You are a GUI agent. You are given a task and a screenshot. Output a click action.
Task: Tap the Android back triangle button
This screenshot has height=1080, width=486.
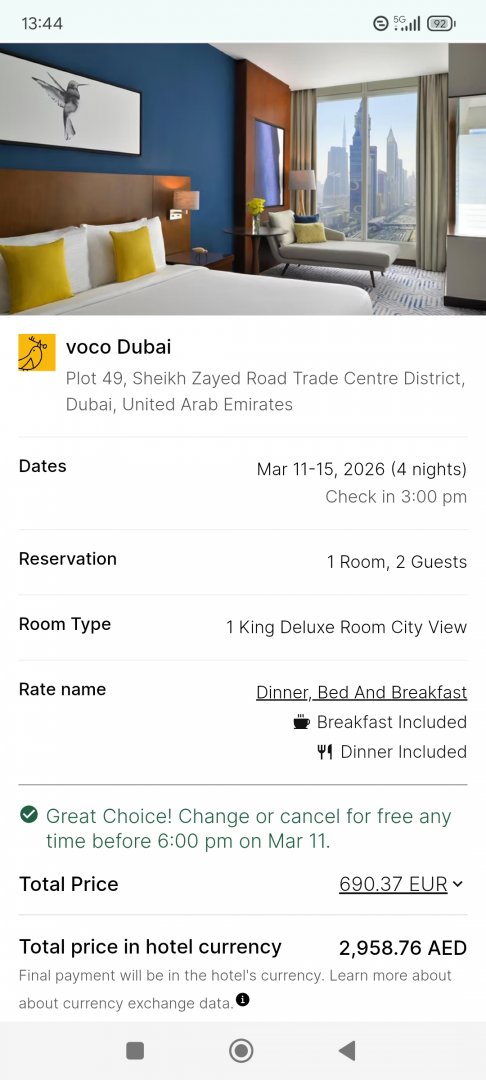point(348,1050)
